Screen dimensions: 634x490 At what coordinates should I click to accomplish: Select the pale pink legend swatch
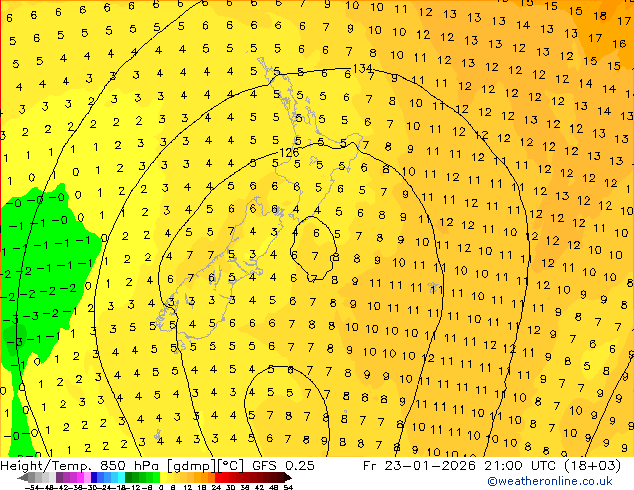(x=87, y=477)
